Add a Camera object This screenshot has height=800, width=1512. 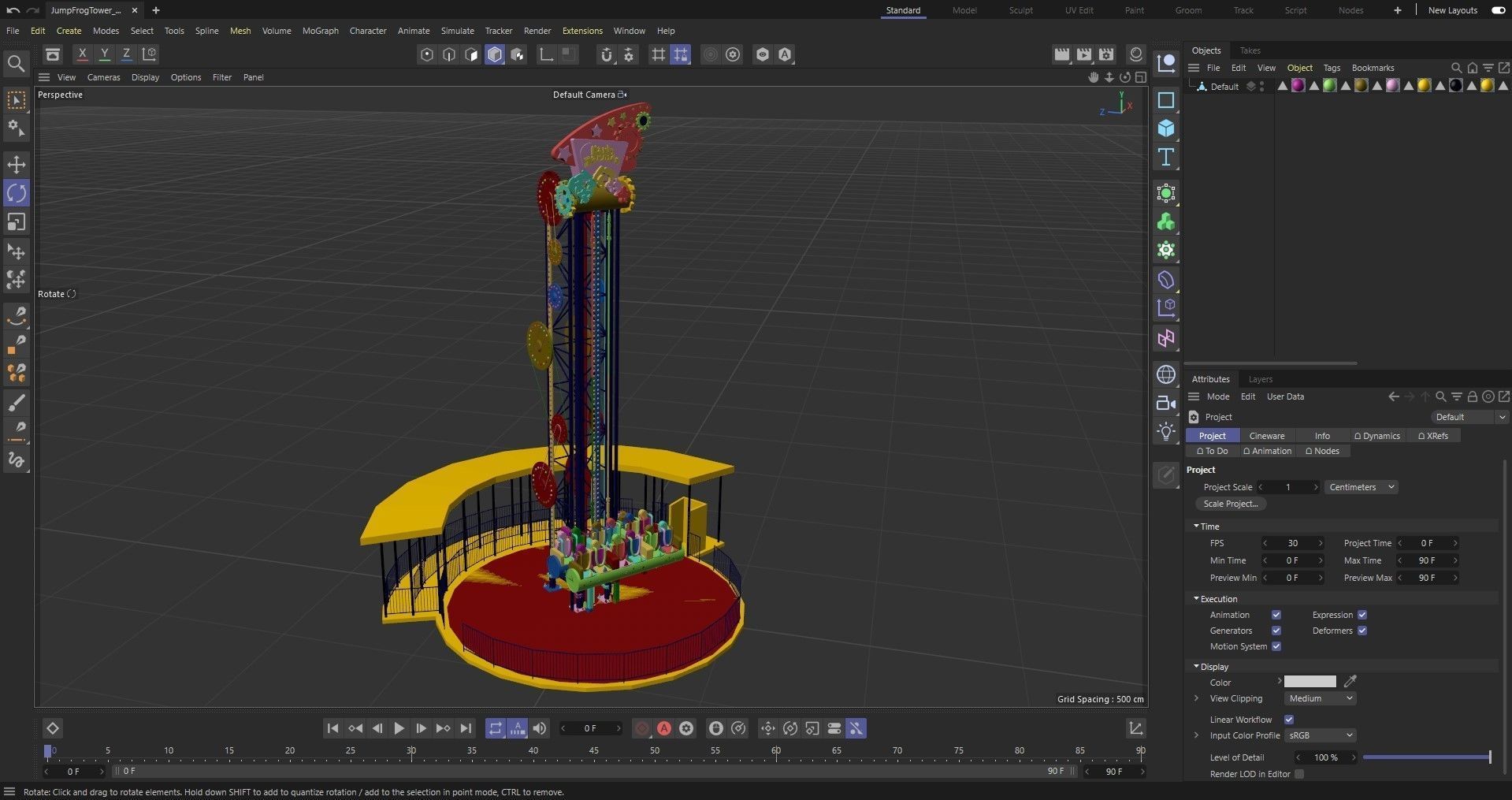pos(1166,403)
